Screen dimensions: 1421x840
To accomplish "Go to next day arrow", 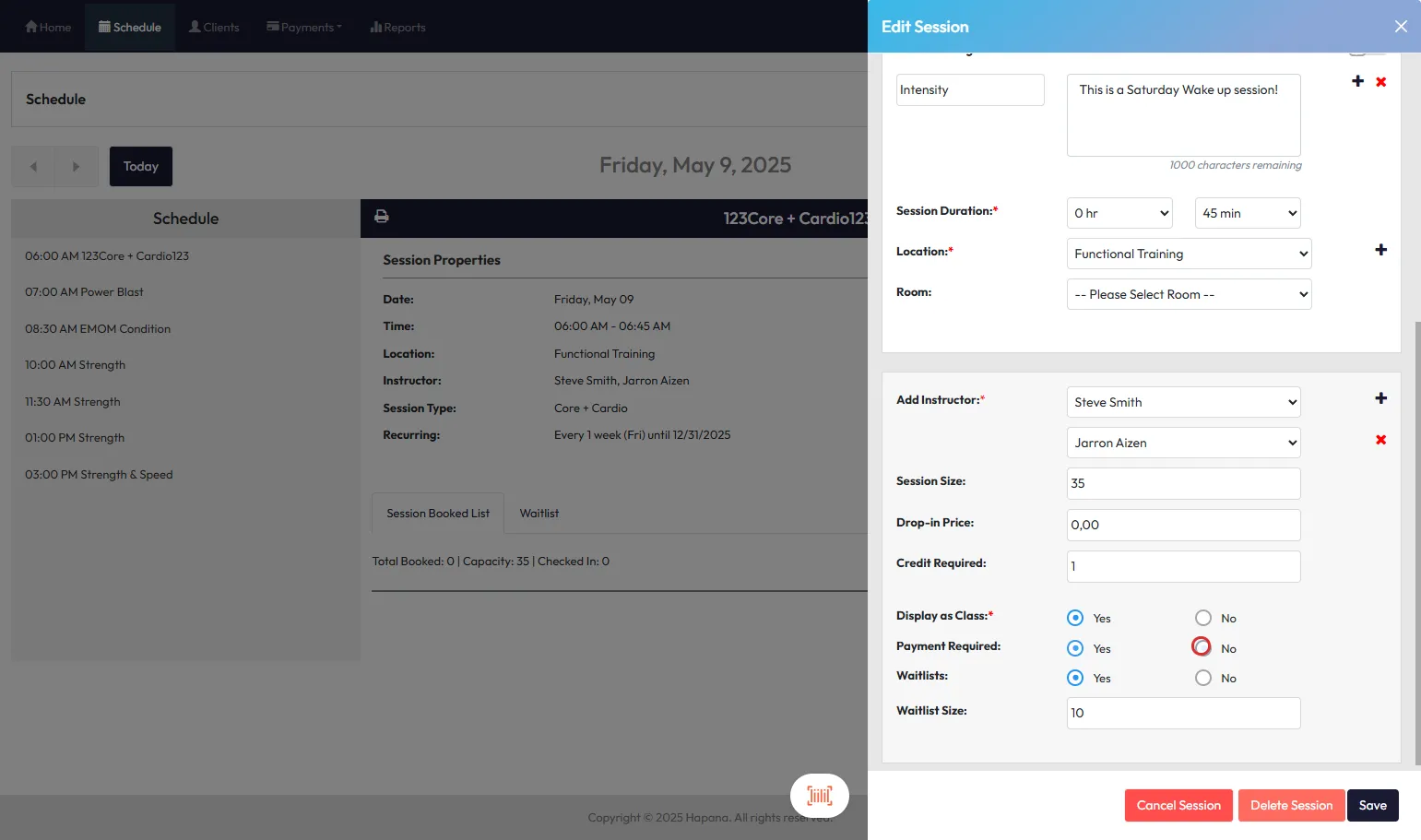I will coord(77,167).
